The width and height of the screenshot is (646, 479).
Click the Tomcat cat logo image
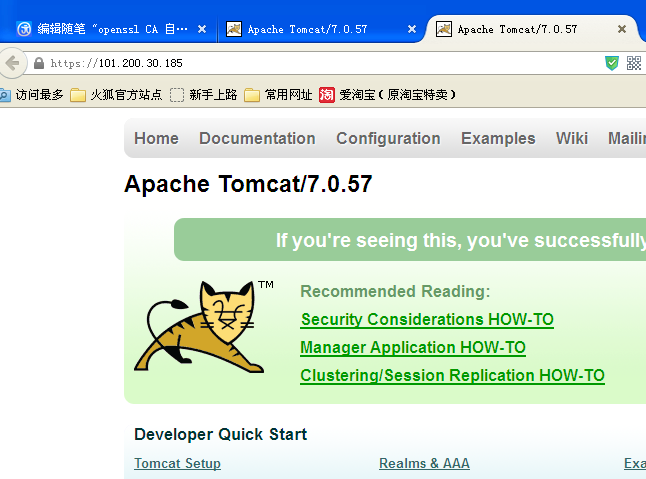(x=199, y=327)
